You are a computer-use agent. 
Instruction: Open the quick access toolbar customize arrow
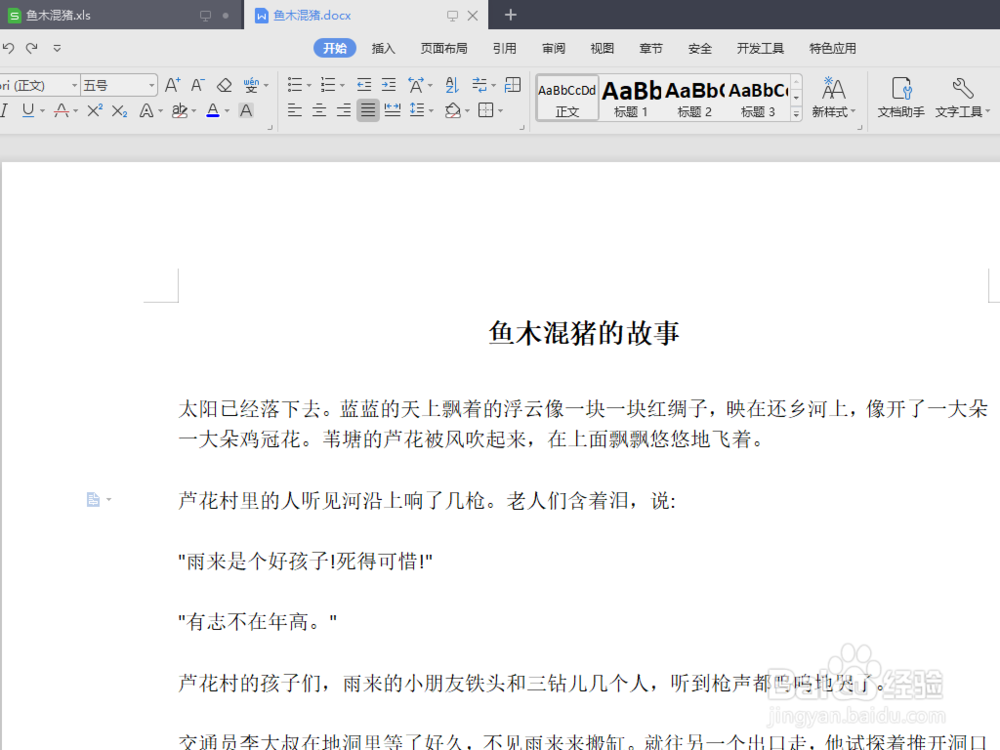tap(57, 48)
